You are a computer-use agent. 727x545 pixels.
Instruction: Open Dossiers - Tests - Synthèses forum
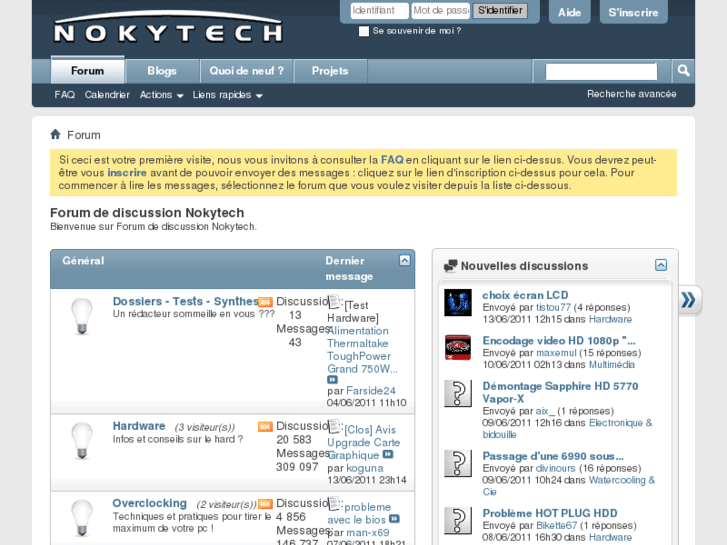[185, 301]
